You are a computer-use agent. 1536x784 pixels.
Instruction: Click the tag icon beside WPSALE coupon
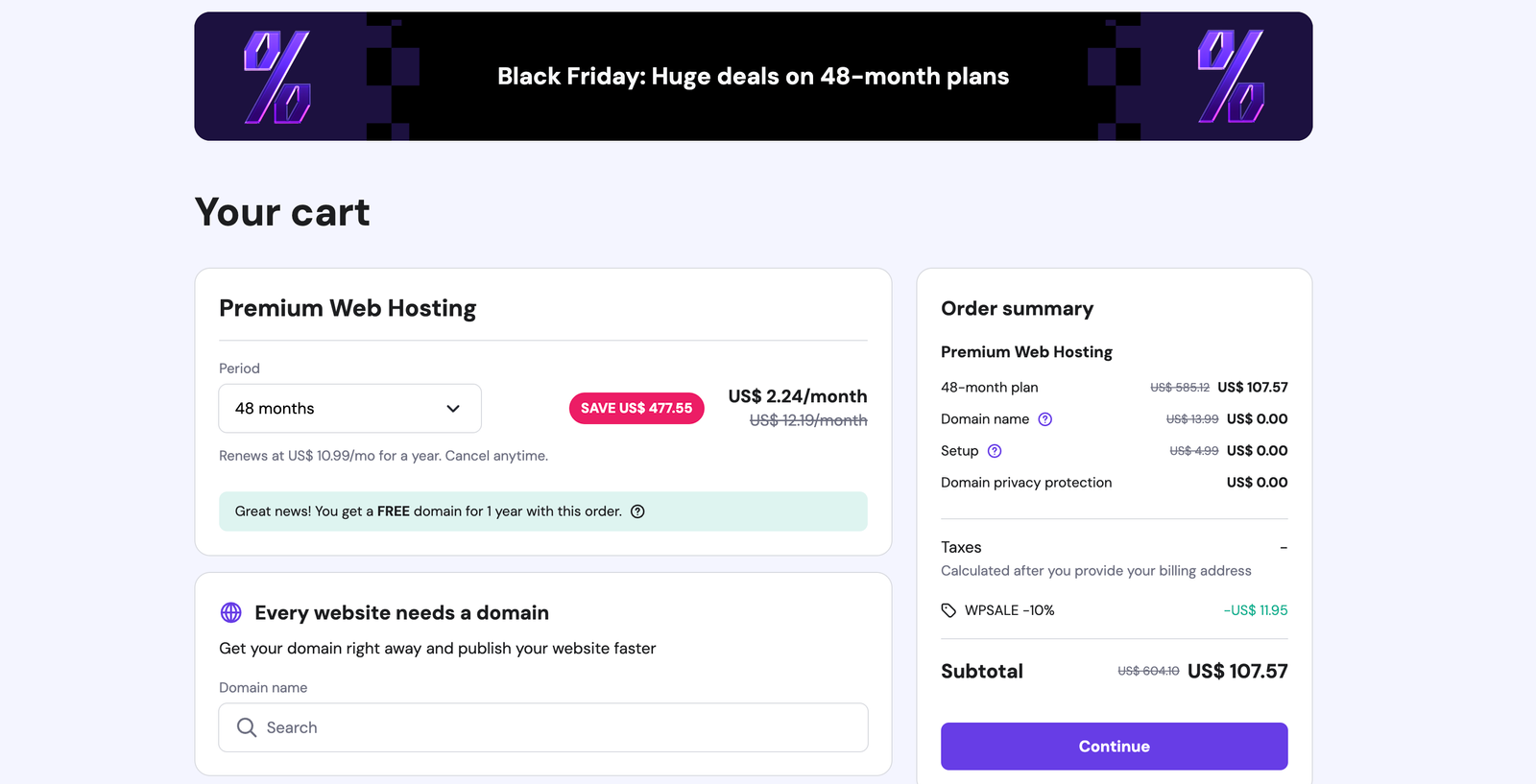click(948, 609)
